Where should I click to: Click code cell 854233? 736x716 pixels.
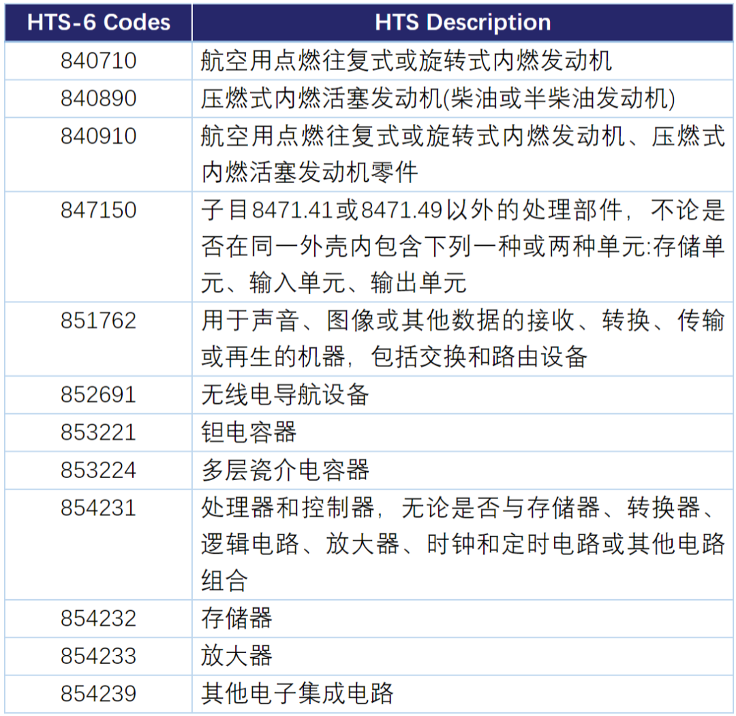[99, 656]
